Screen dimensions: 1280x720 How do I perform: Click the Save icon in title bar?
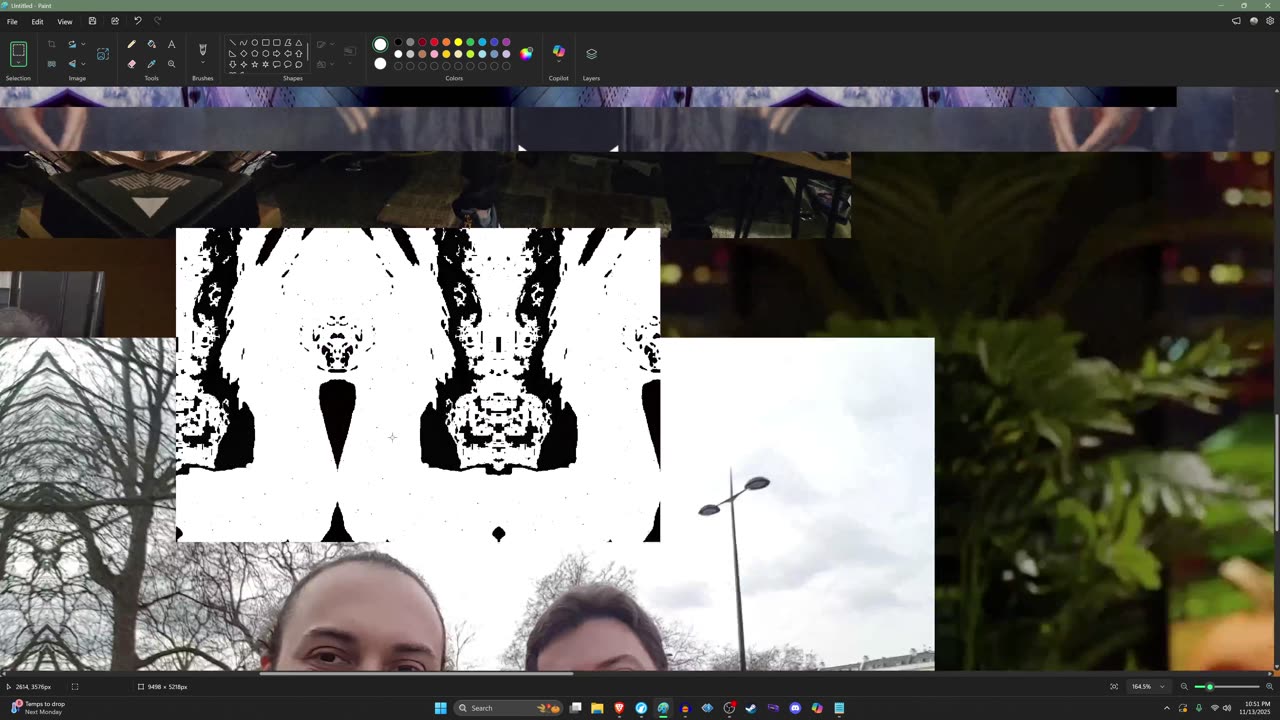(92, 21)
